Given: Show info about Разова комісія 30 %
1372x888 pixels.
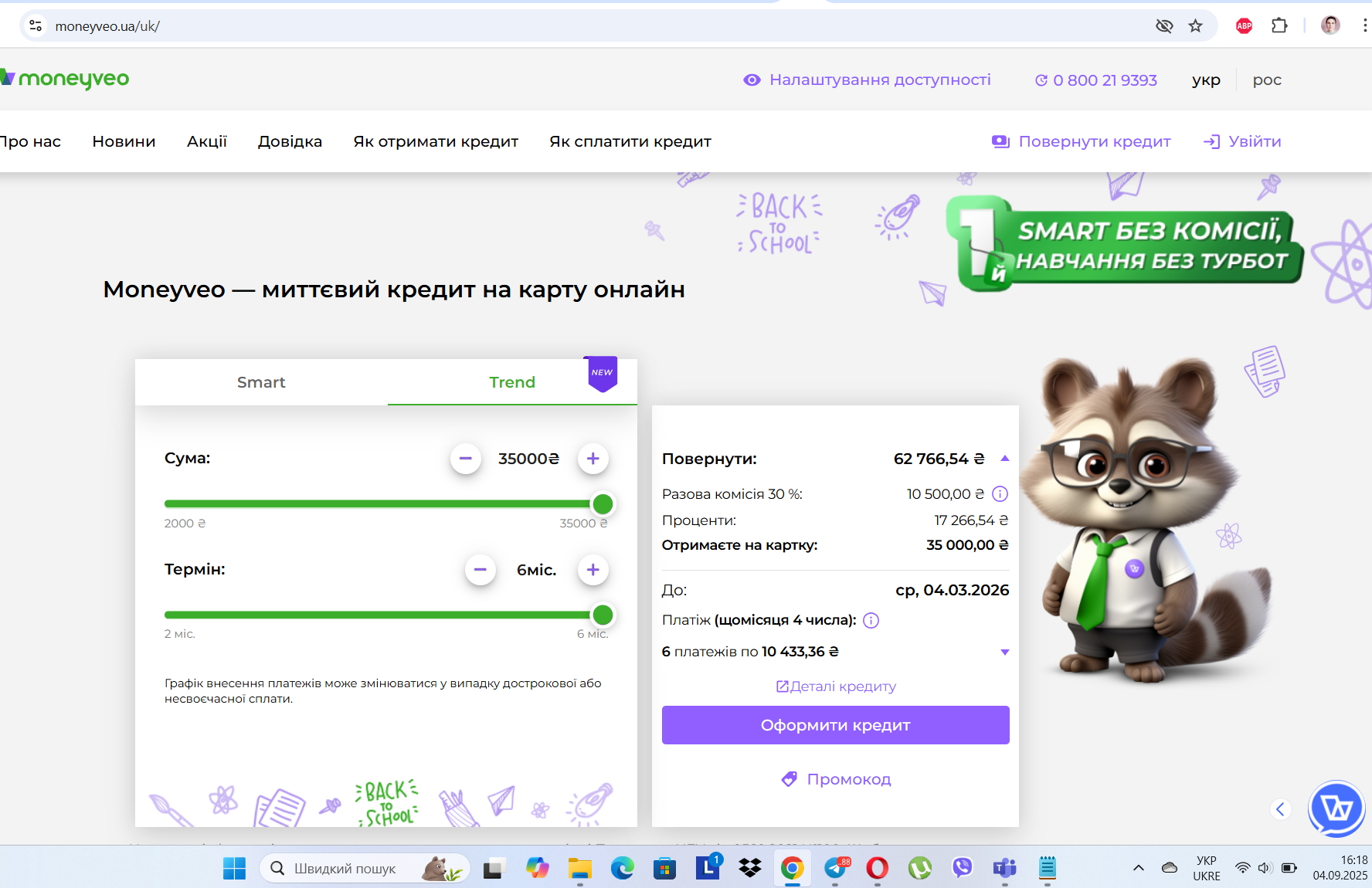Looking at the screenshot, I should pos(1000,493).
